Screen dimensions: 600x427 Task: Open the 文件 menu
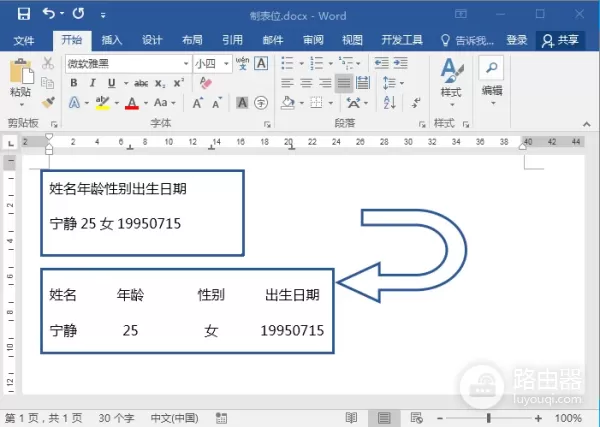(x=24, y=40)
